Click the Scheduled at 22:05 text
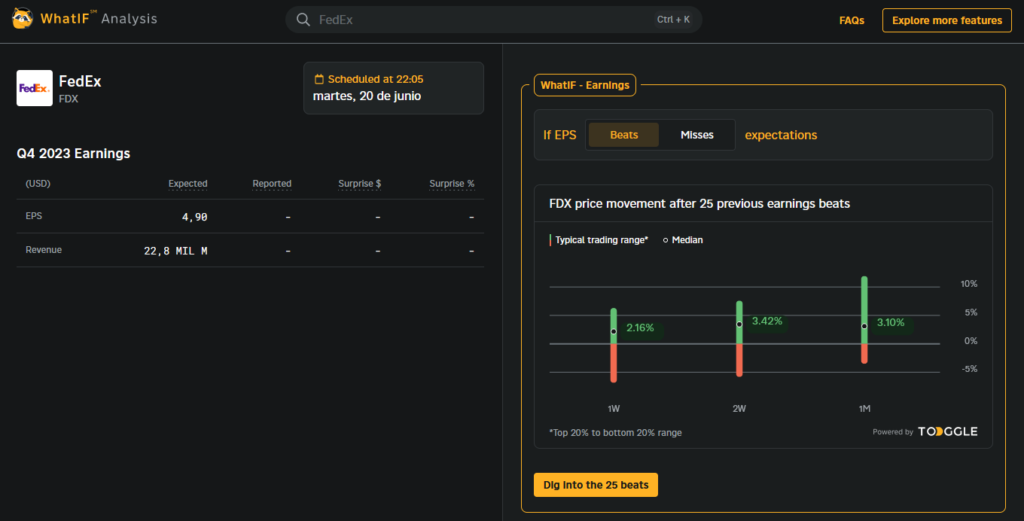Screen dimensions: 1024x521 pos(376,79)
